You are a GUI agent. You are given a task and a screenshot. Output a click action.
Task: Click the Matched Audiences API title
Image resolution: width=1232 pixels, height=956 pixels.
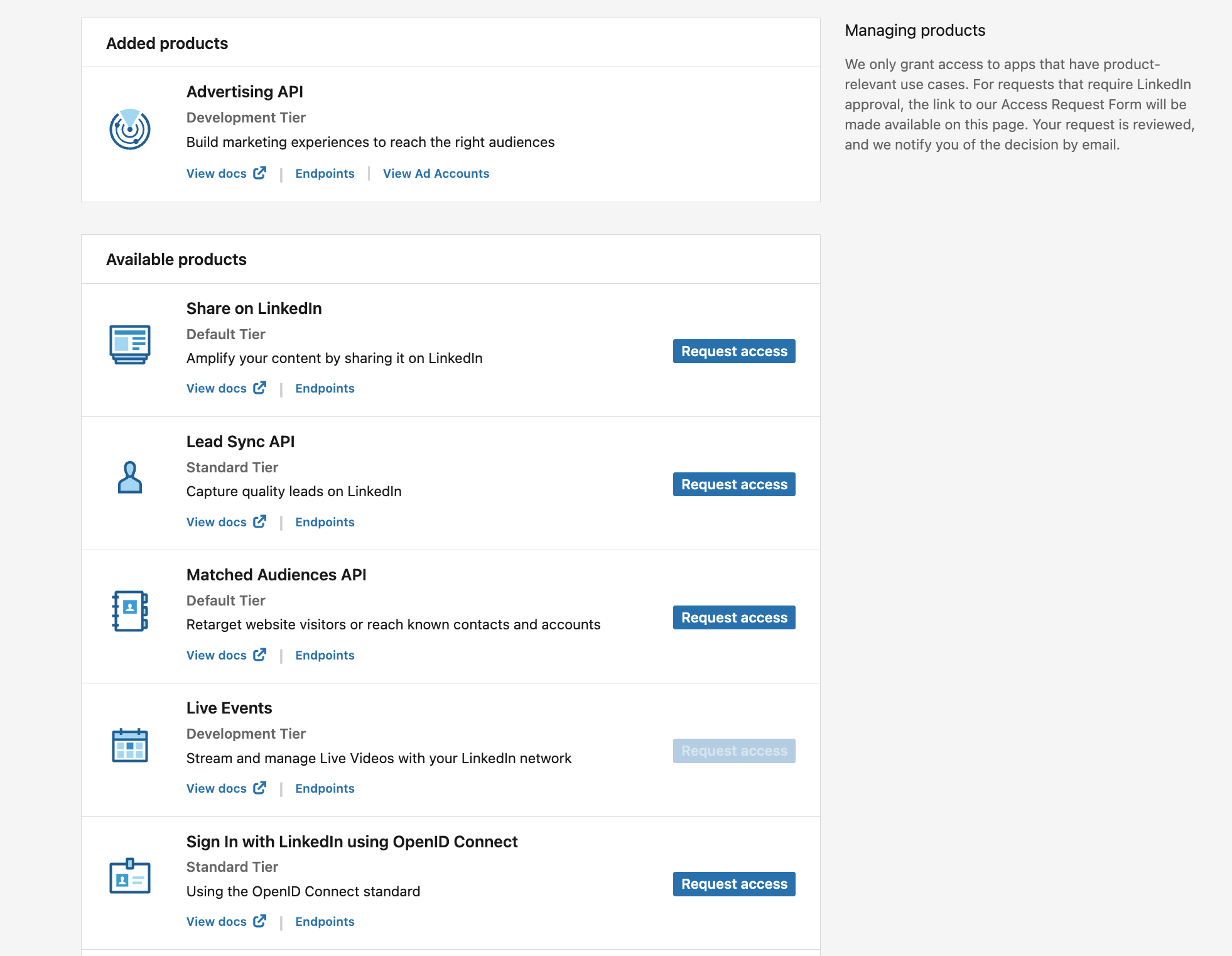pos(276,575)
